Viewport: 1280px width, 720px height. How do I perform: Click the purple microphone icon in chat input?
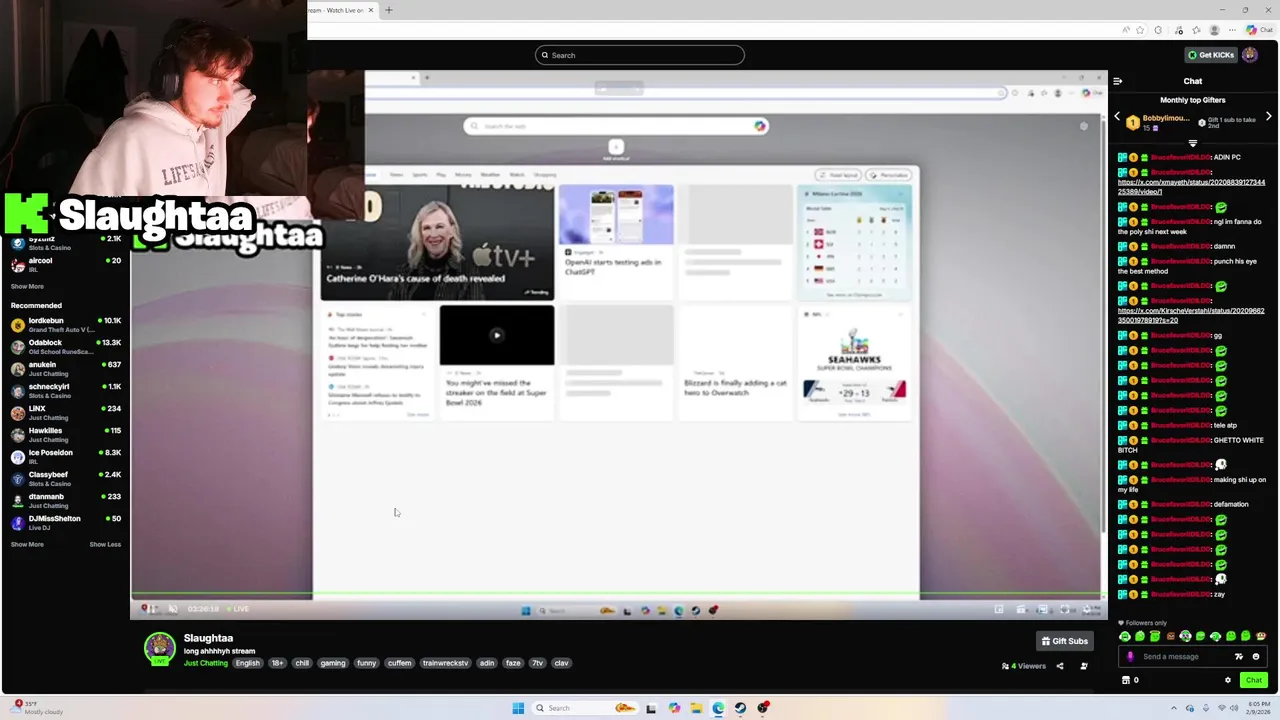coord(1130,657)
